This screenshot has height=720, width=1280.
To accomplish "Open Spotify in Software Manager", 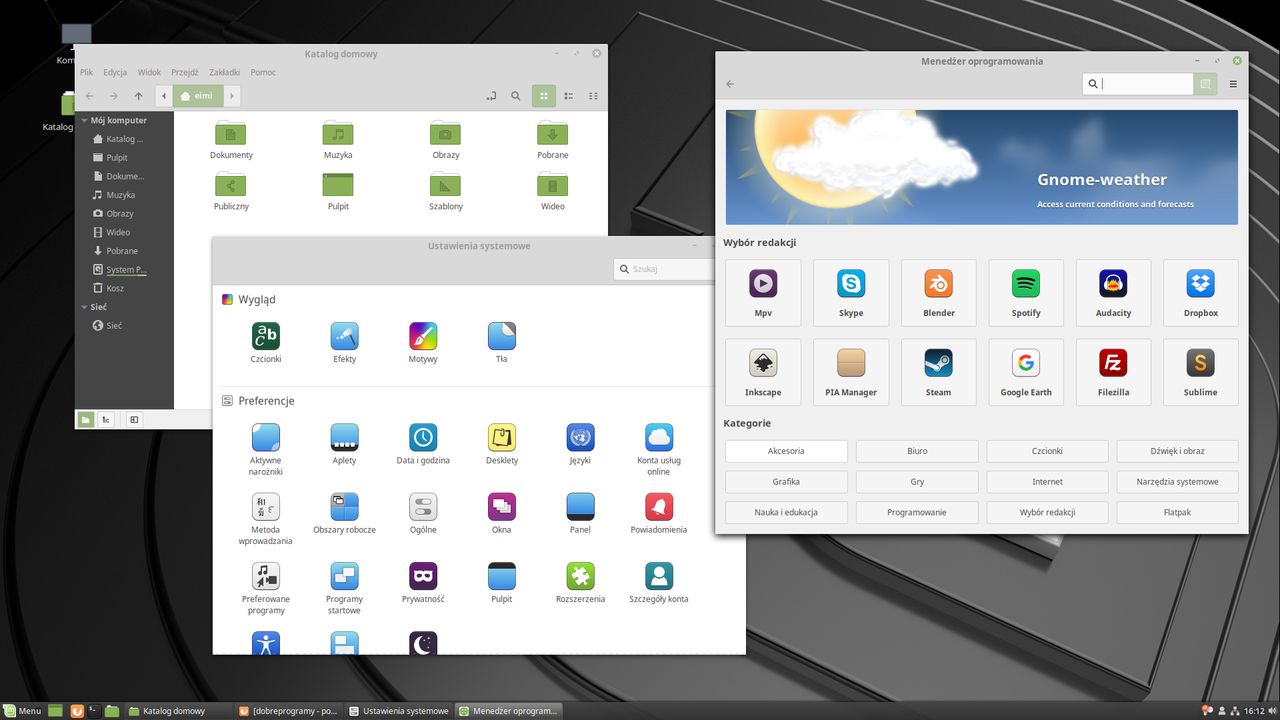I will (1026, 293).
